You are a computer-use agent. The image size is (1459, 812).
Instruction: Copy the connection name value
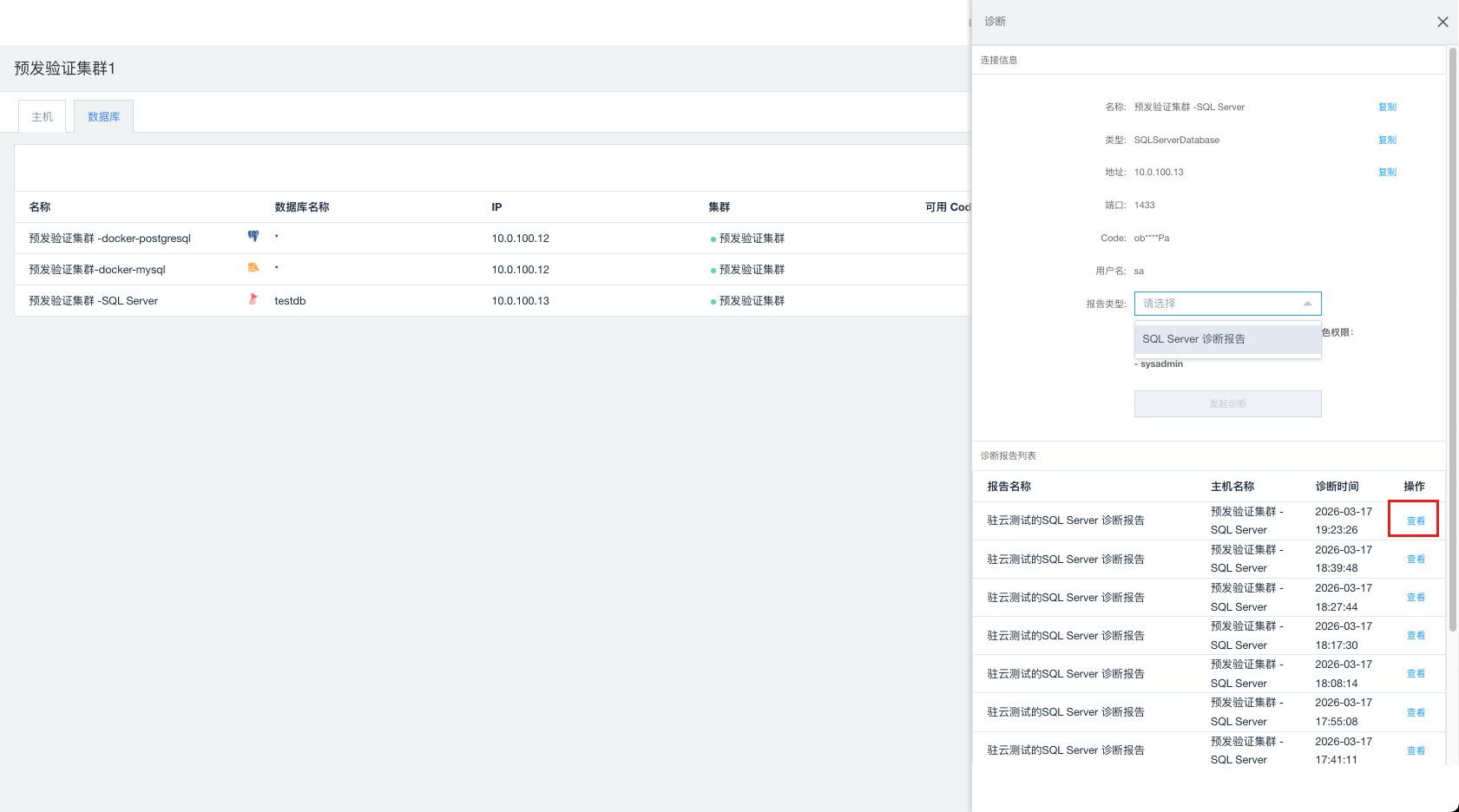(1387, 108)
